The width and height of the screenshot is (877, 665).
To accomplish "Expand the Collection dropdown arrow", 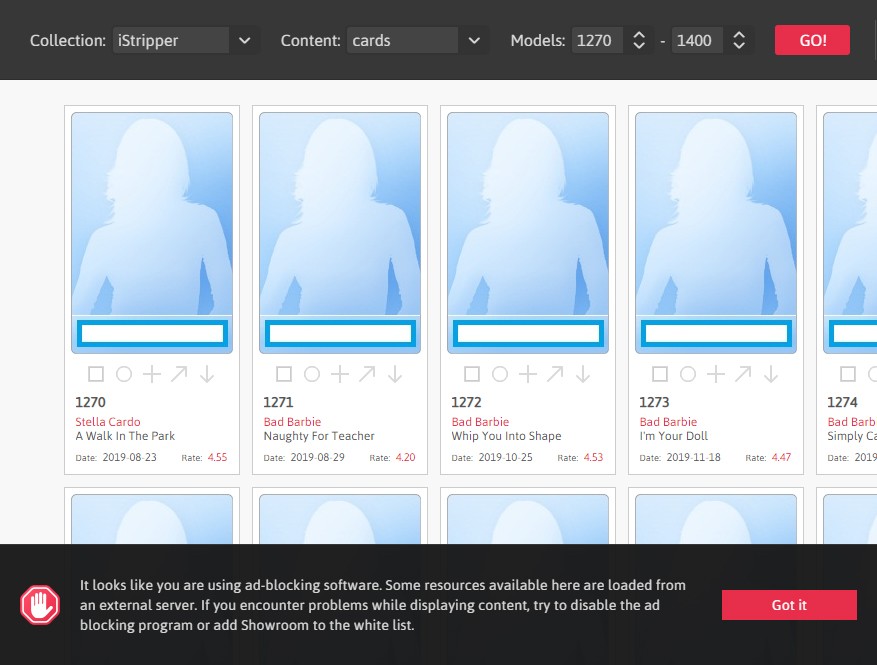I will click(x=244, y=40).
